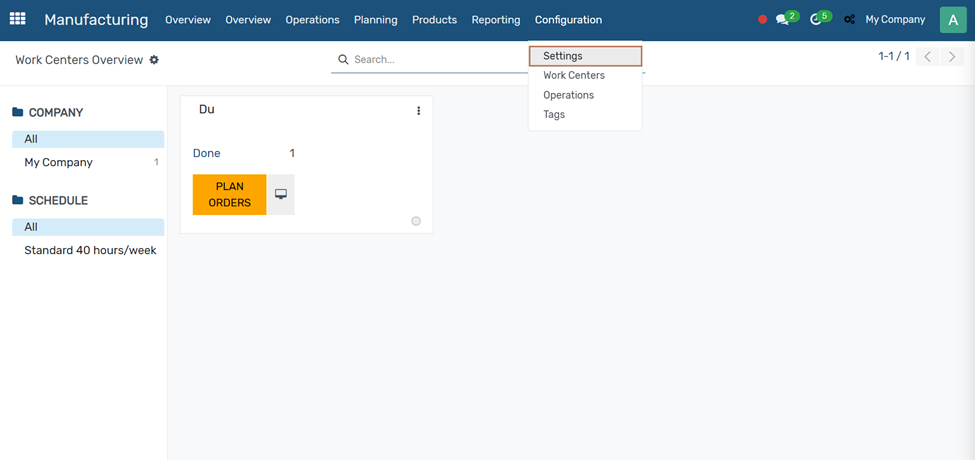
Task: Open the user avatar menu
Action: tap(952, 20)
